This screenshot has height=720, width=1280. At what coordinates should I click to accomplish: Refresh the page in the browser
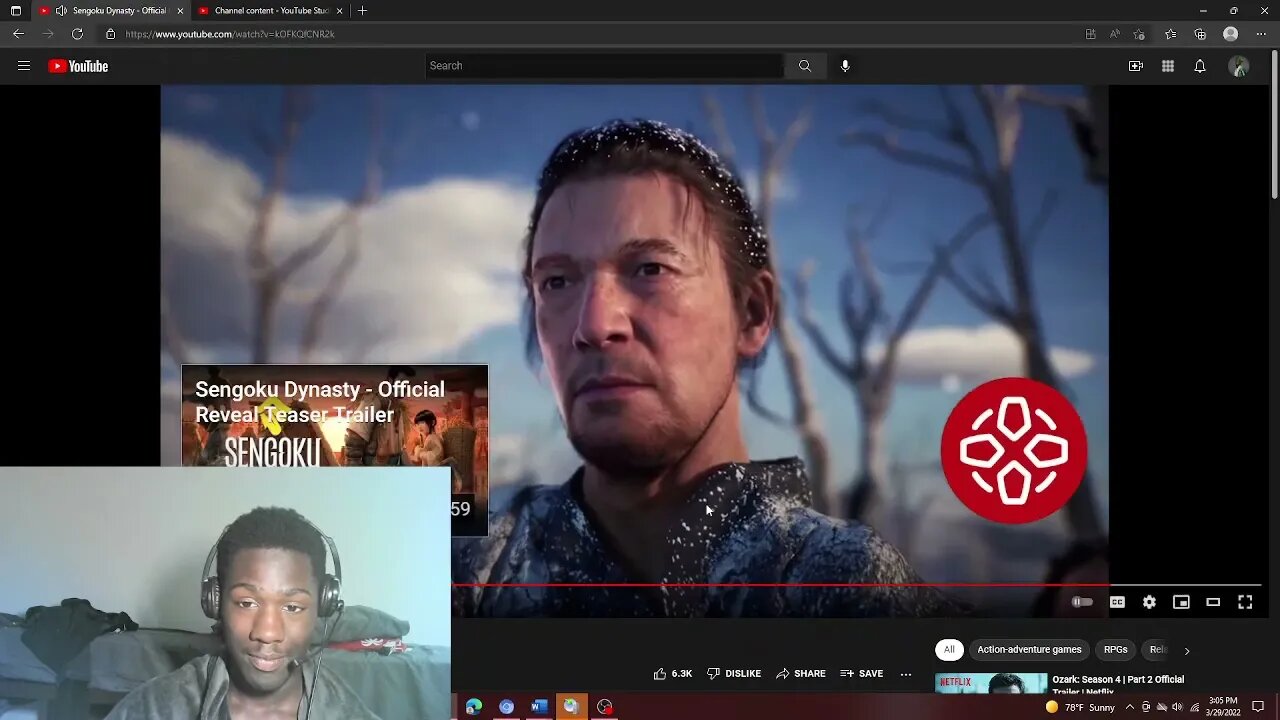tap(77, 34)
